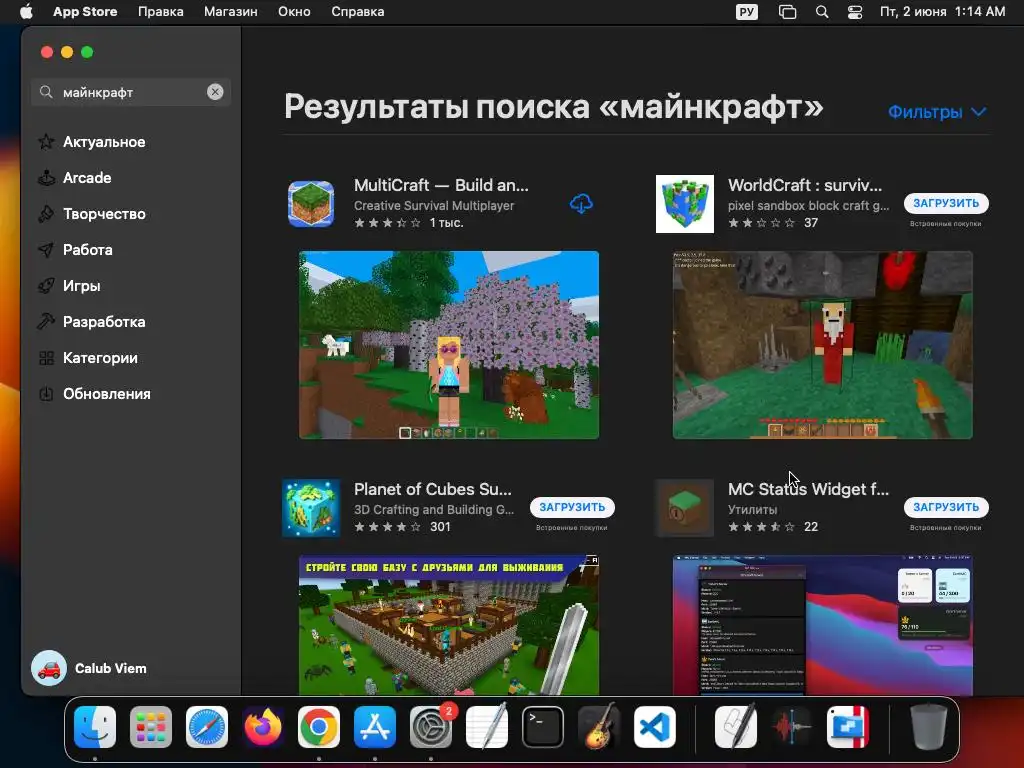
Task: Launch GarageBand from the Dock
Action: tap(599, 727)
